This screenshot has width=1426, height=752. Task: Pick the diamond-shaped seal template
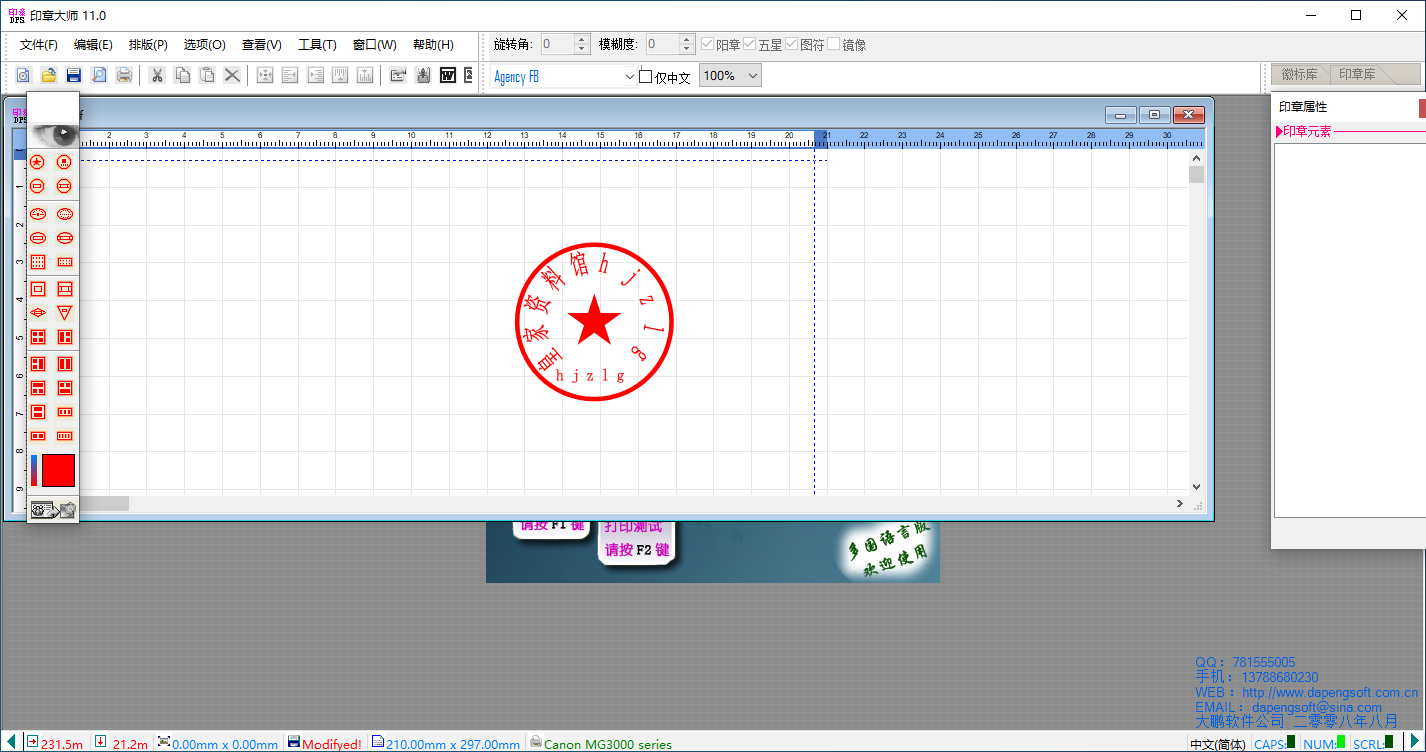(x=38, y=313)
